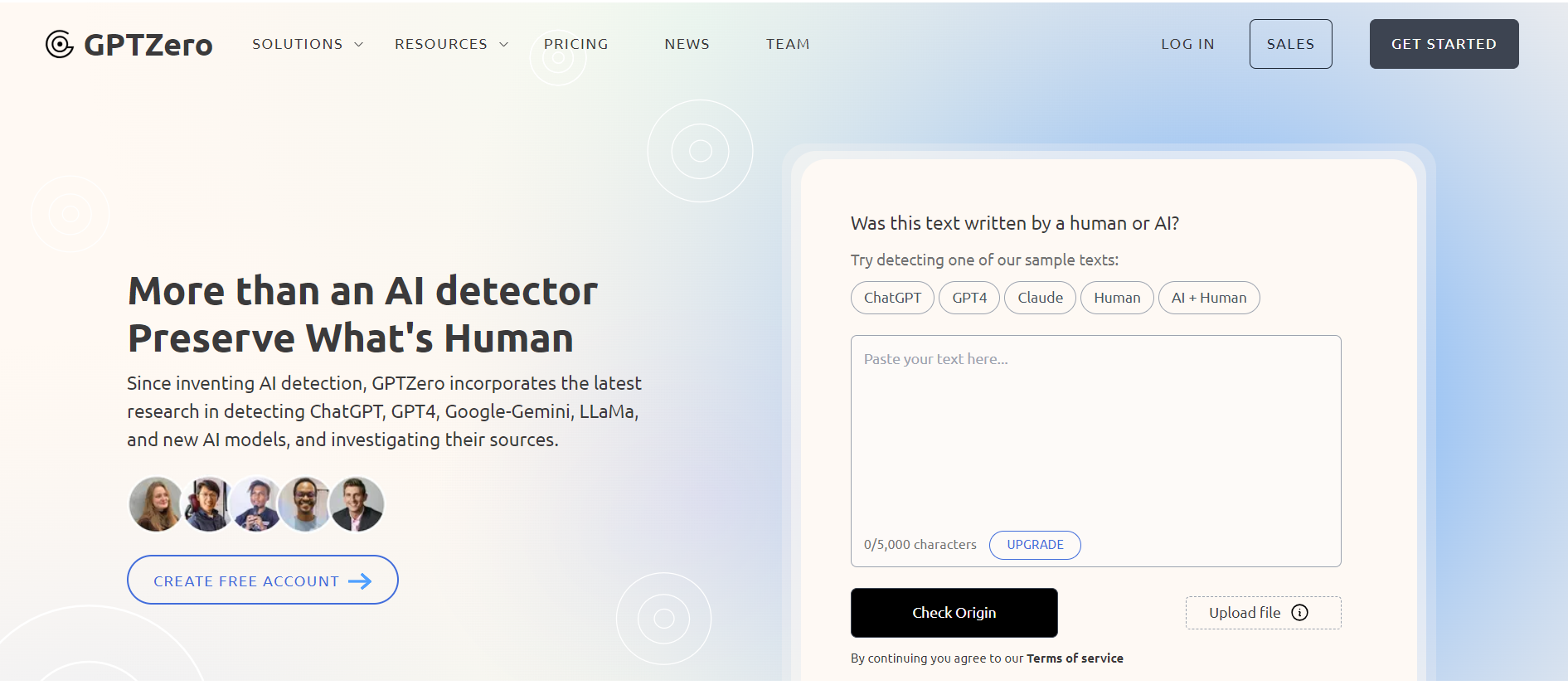The width and height of the screenshot is (1568, 685).
Task: Click the Upgrade button
Action: pyautogui.click(x=1035, y=545)
